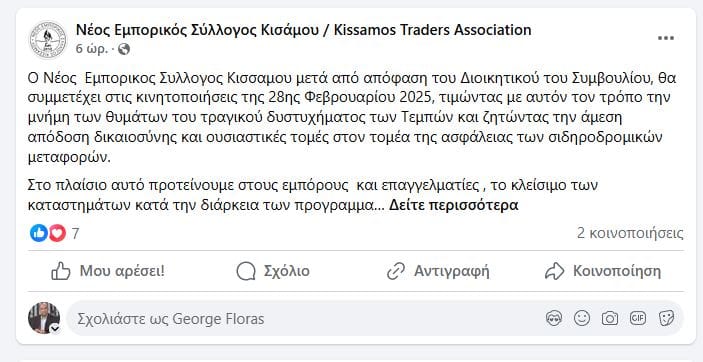Click the 6 ώρ. post timestamp
This screenshot has height=362, width=703.
click(91, 49)
